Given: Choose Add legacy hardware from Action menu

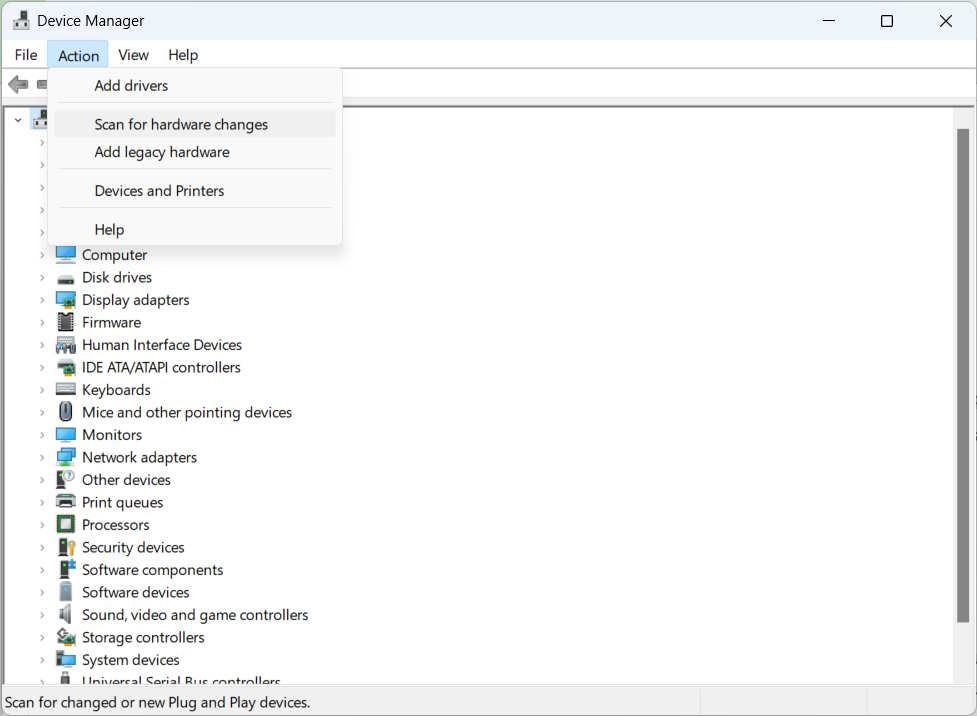Looking at the screenshot, I should [161, 152].
